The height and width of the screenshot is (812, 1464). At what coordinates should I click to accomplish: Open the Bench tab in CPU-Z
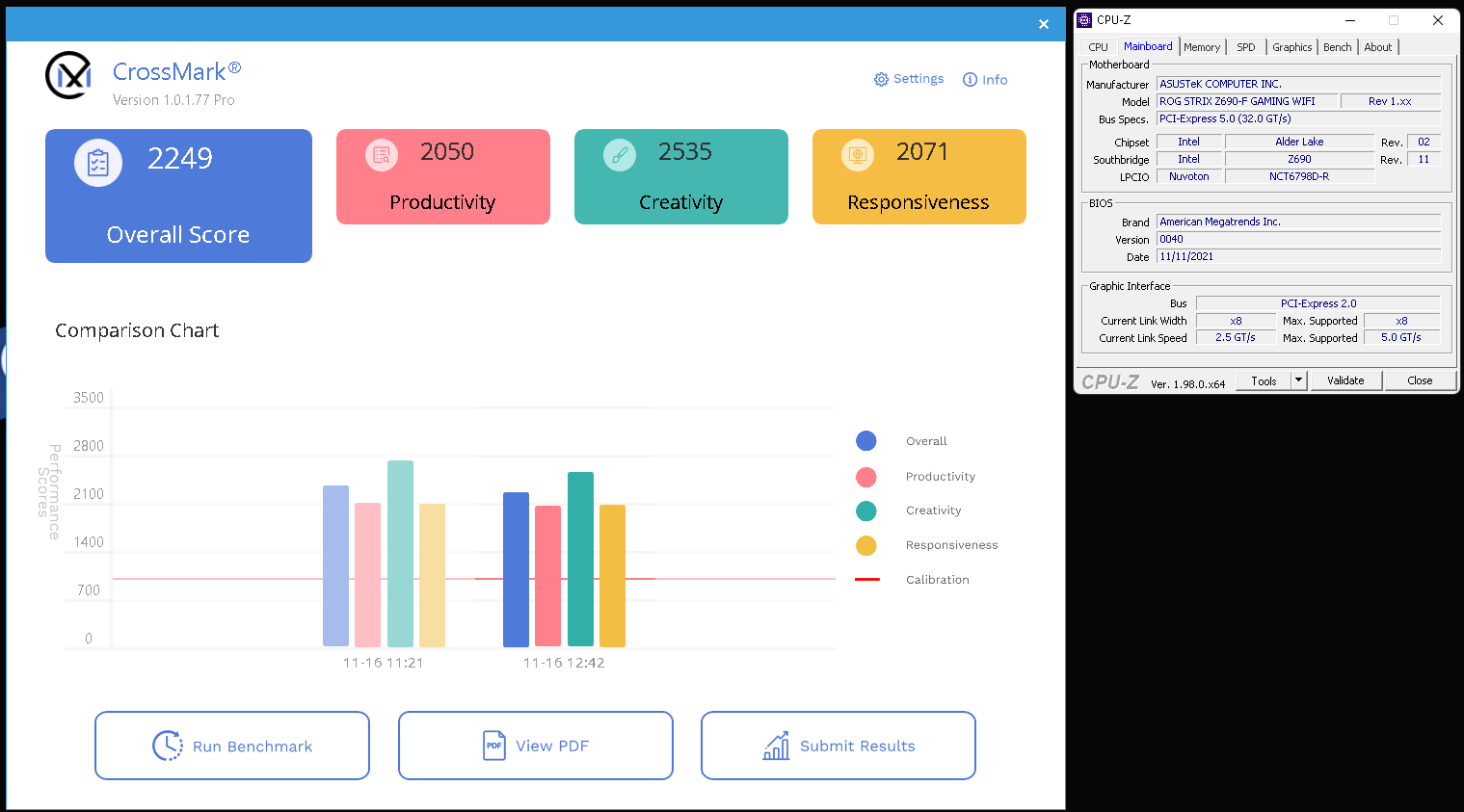[1338, 47]
